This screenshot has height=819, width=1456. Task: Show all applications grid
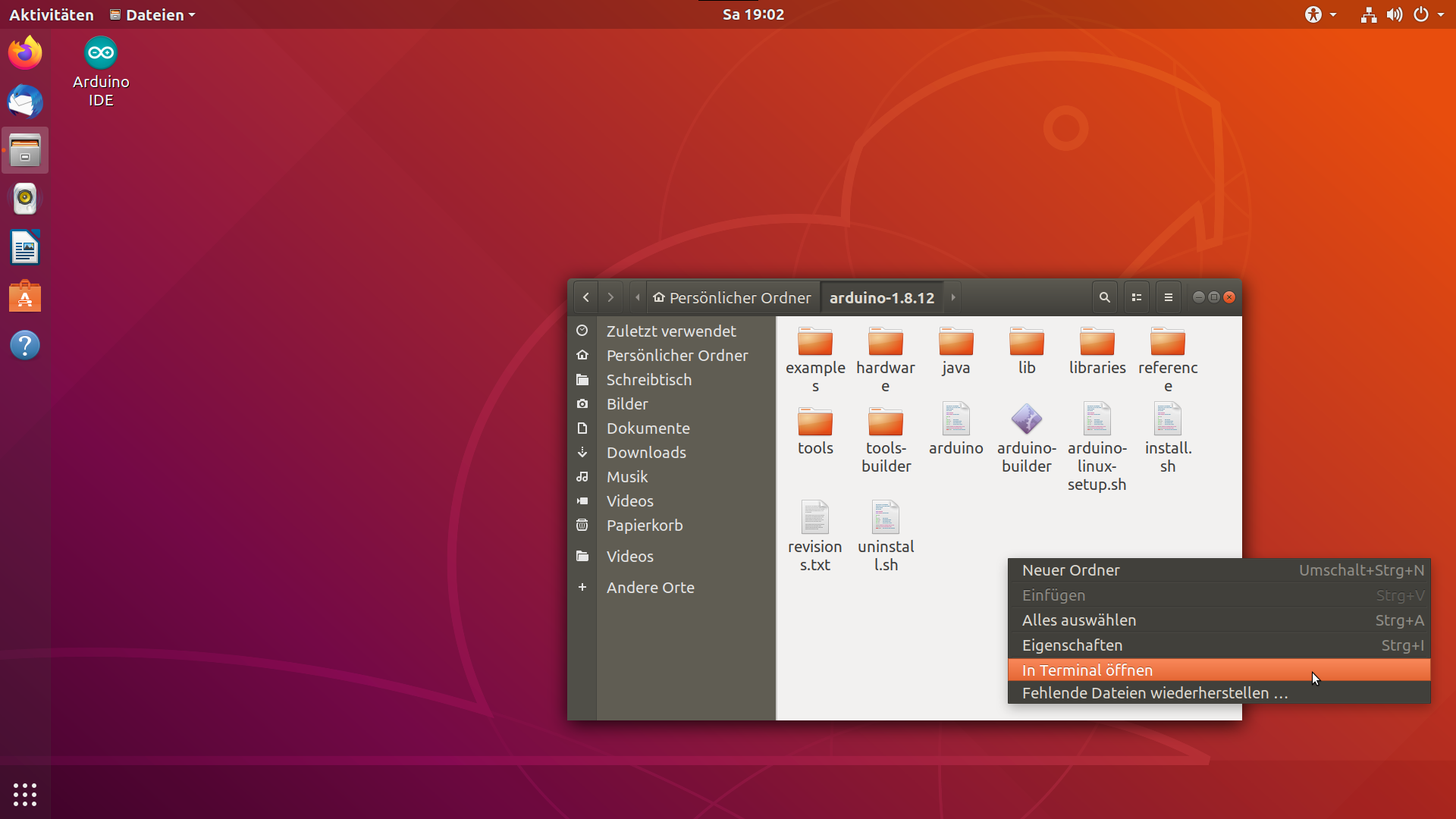coord(25,794)
